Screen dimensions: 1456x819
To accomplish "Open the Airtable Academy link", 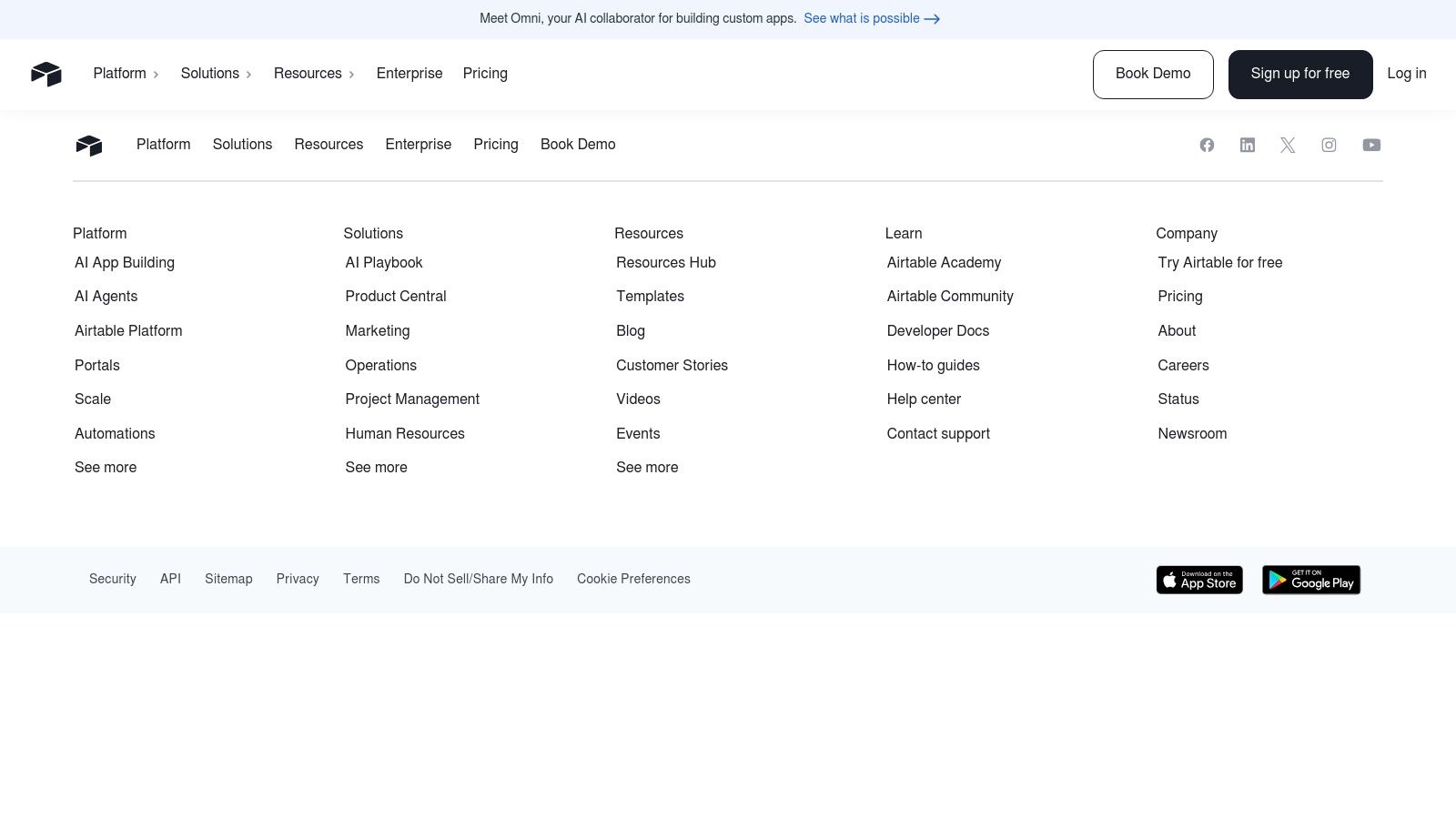I will coord(944,263).
